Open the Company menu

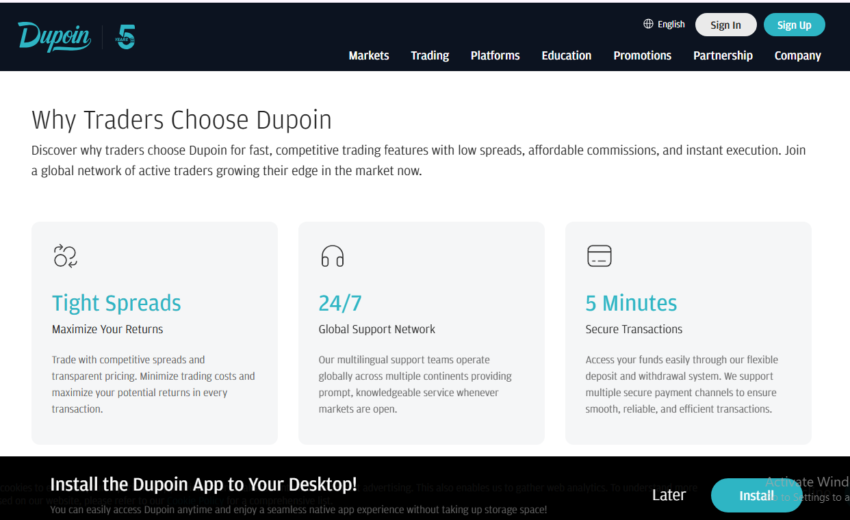[797, 55]
